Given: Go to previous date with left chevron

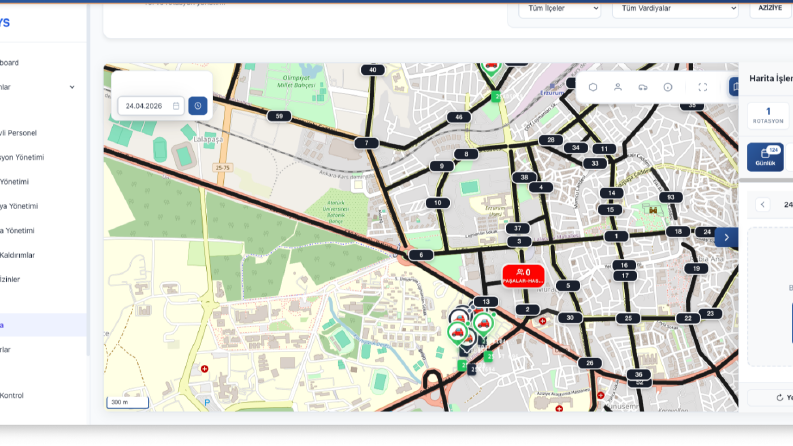Looking at the screenshot, I should tap(763, 204).
